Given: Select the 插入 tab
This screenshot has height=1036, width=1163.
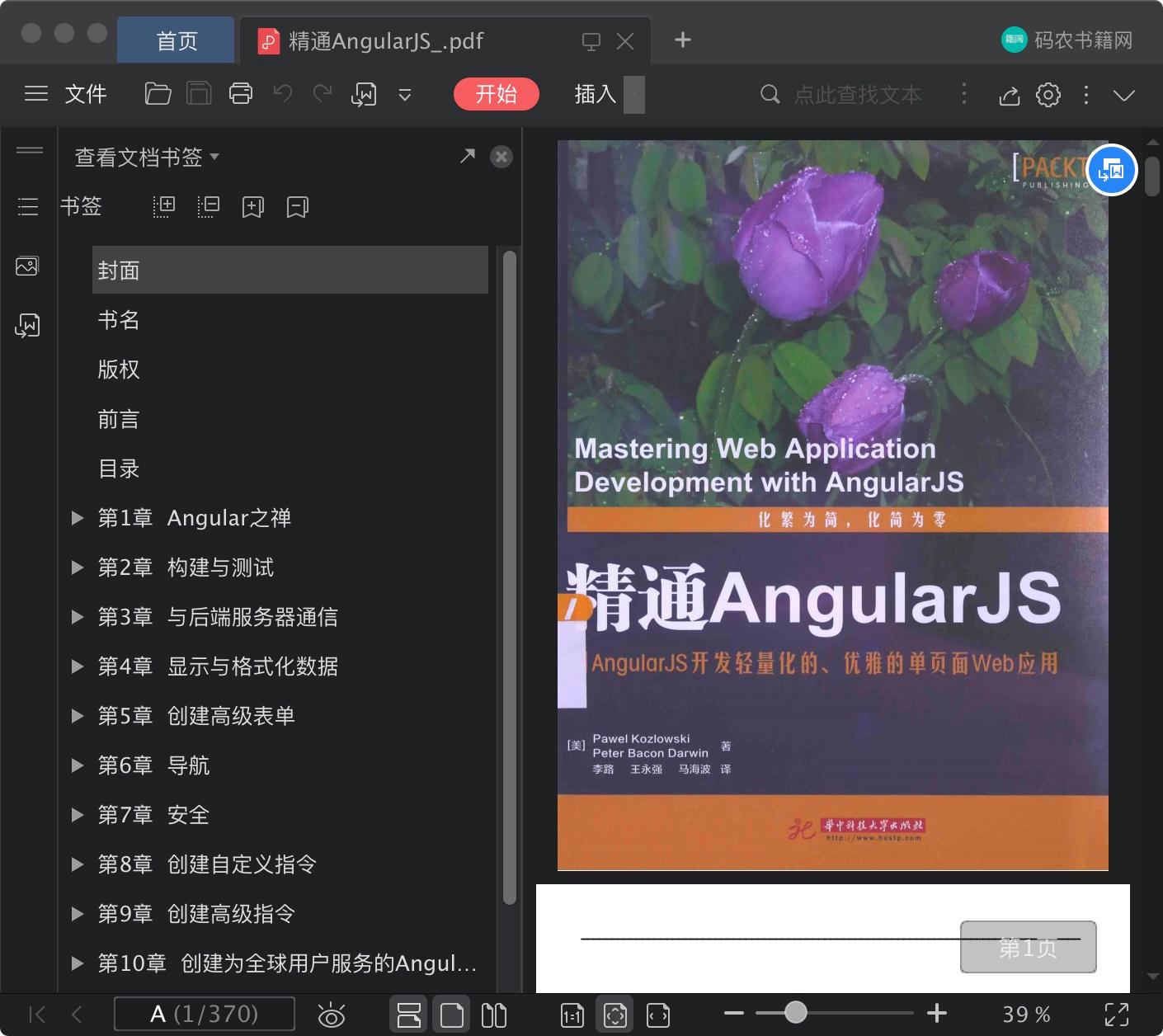Looking at the screenshot, I should pos(596,94).
